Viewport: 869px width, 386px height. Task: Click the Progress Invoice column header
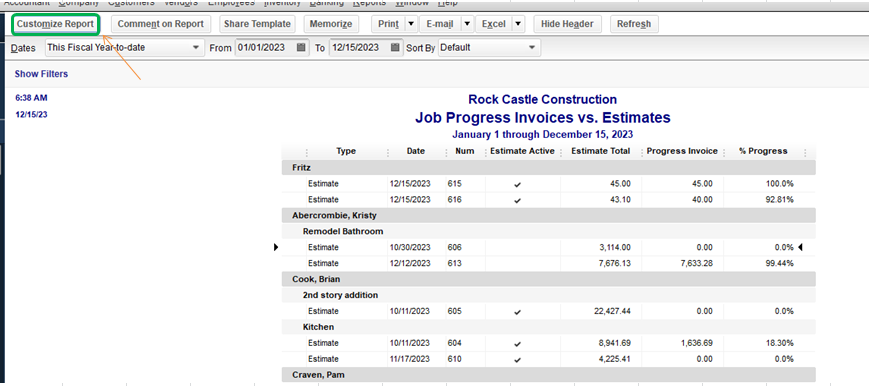(x=682, y=151)
